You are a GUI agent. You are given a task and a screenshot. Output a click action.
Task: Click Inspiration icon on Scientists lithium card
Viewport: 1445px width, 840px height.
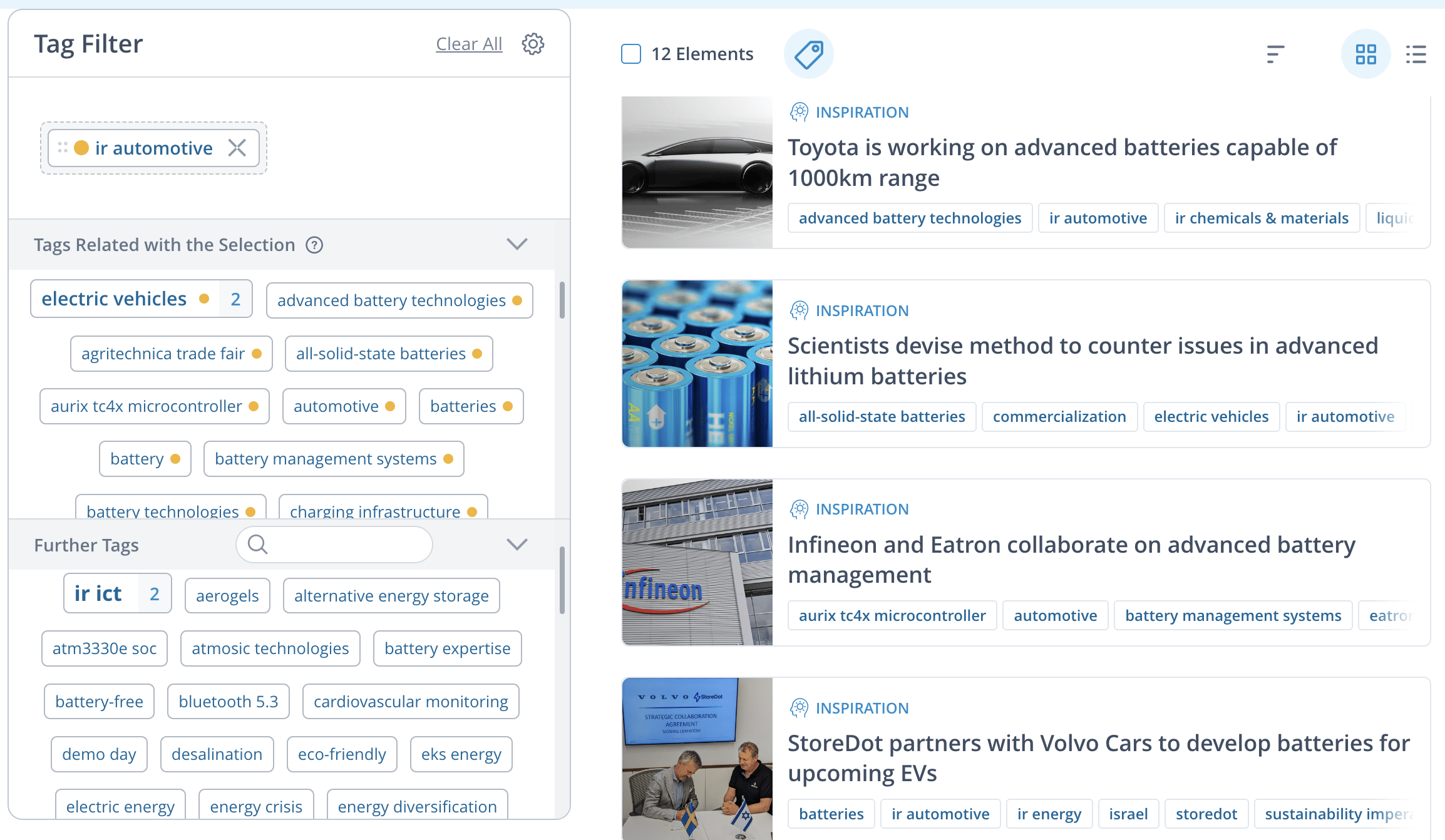[799, 310]
